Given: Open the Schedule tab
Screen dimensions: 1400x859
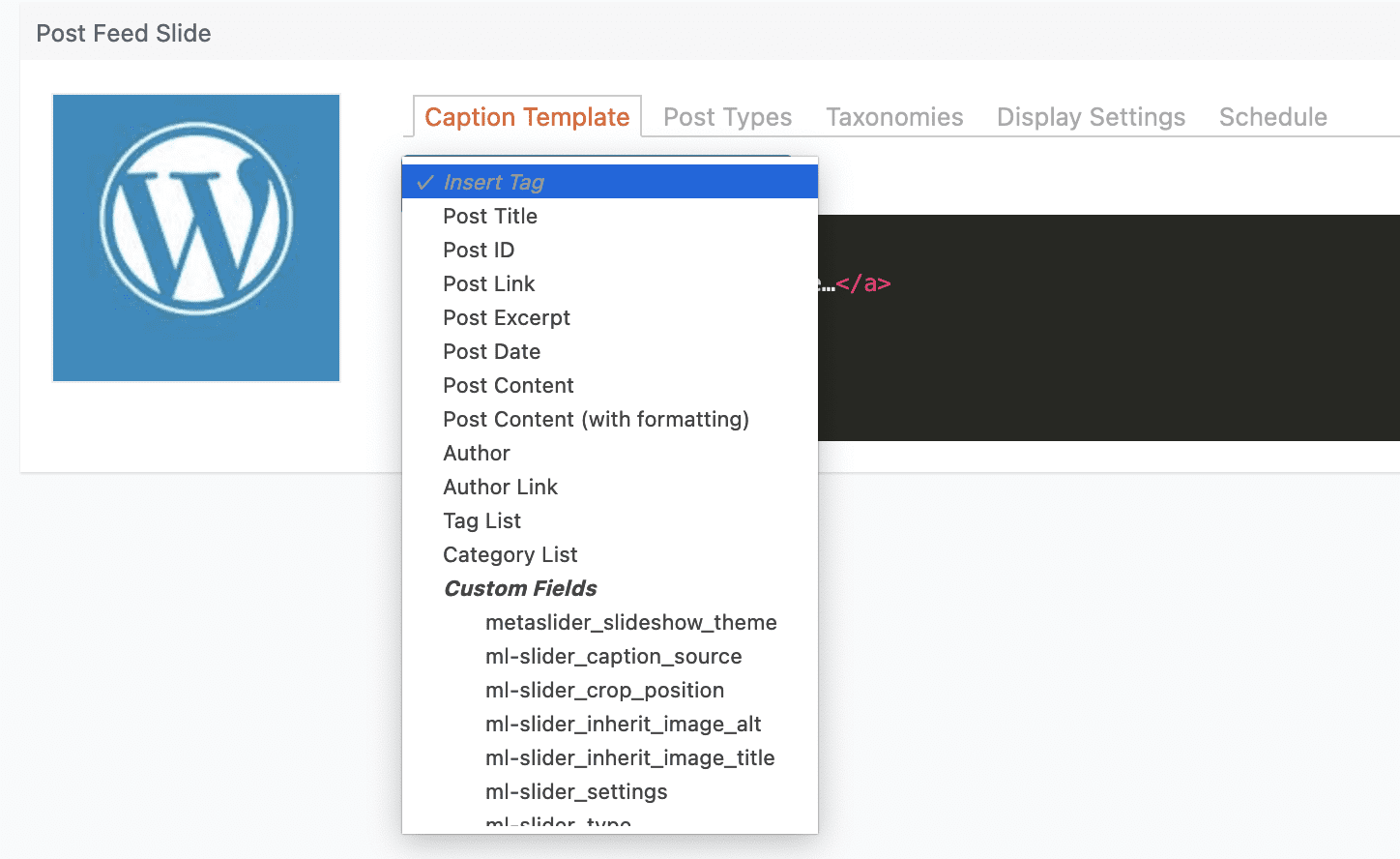Looking at the screenshot, I should click(1272, 117).
